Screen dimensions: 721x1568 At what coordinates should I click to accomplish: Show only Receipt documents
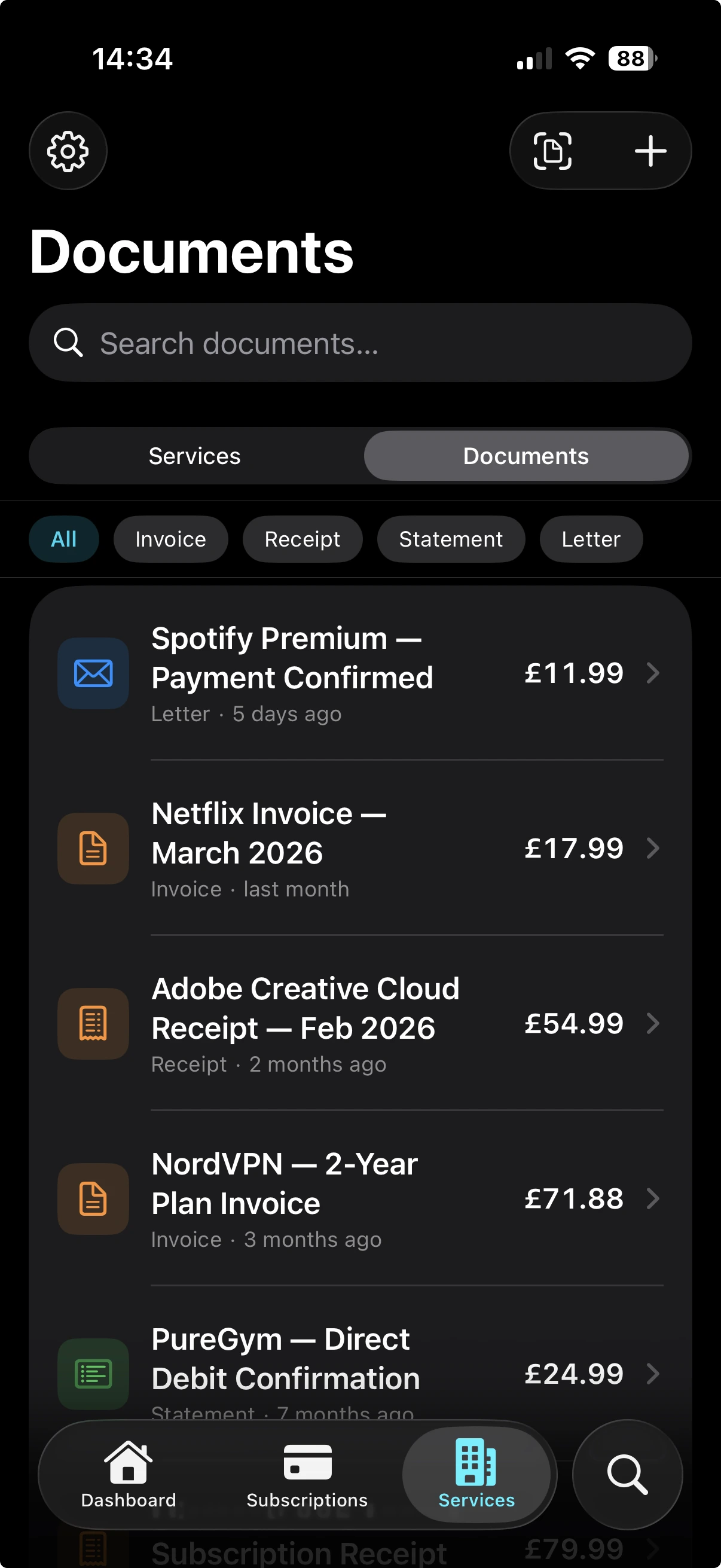click(303, 539)
